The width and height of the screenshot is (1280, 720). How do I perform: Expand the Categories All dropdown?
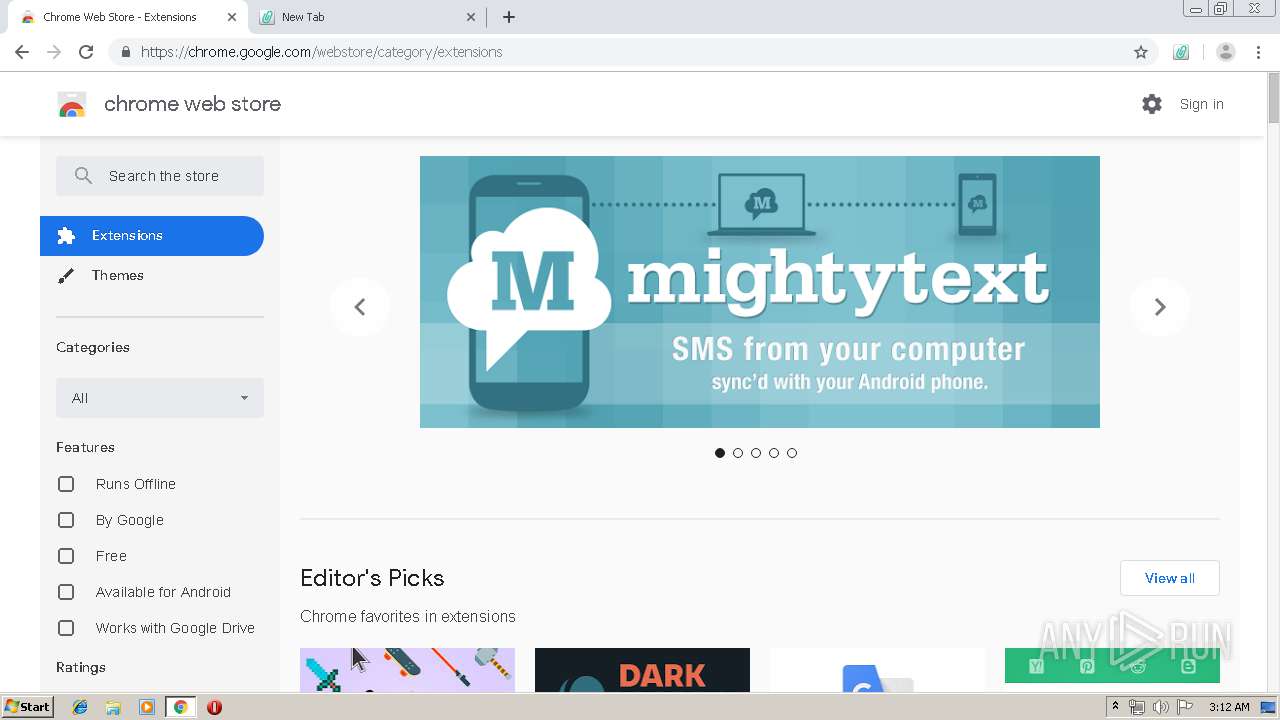[160, 398]
